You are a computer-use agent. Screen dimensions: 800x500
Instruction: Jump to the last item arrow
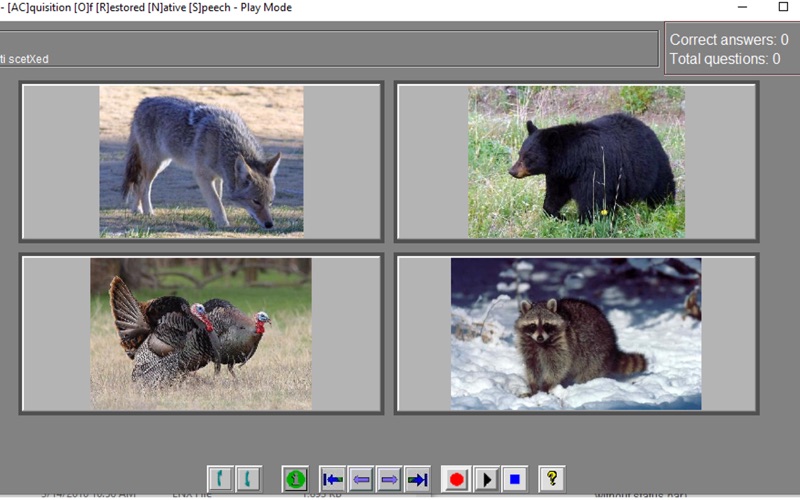point(417,479)
